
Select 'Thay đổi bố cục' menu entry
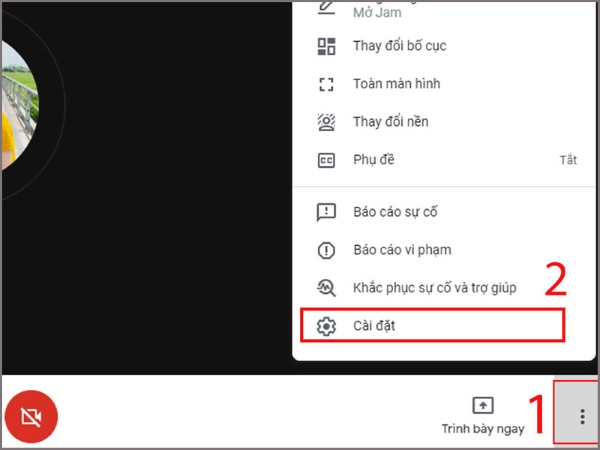[399, 47]
